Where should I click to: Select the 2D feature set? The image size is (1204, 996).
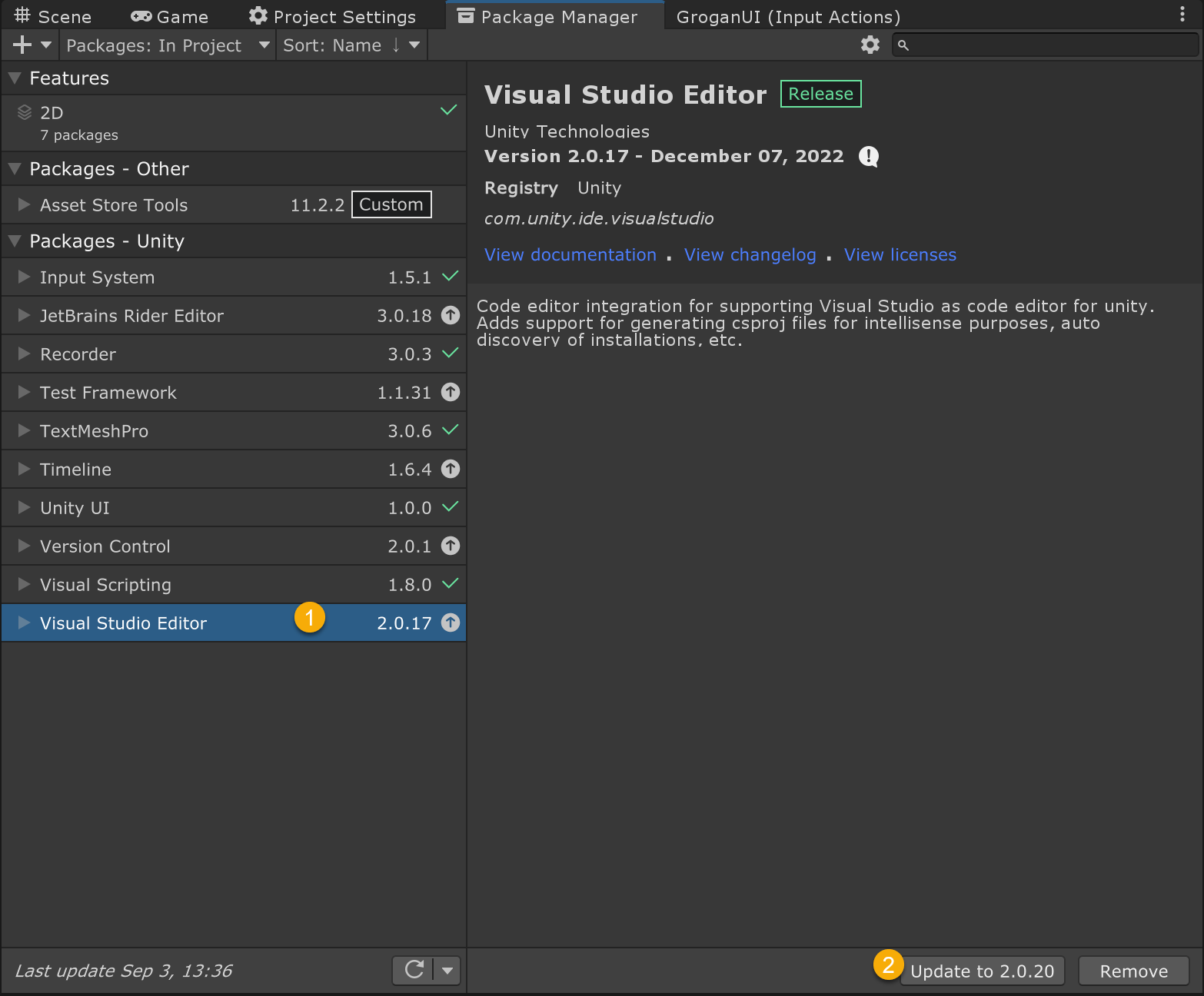[x=234, y=123]
